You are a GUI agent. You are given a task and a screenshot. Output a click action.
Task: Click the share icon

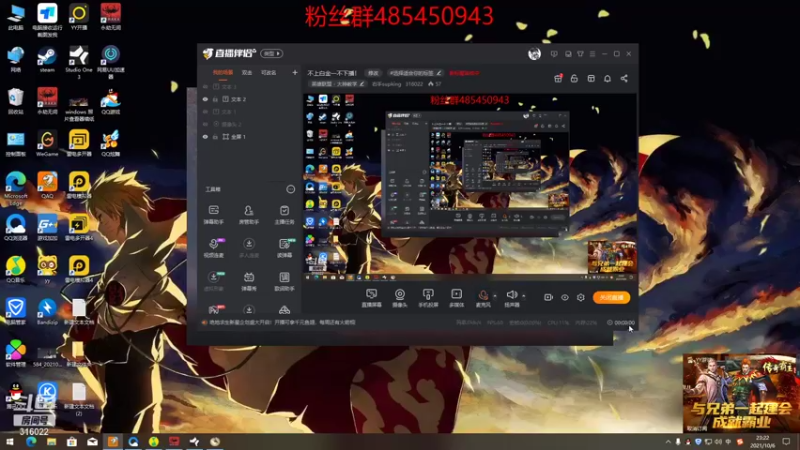(x=624, y=79)
